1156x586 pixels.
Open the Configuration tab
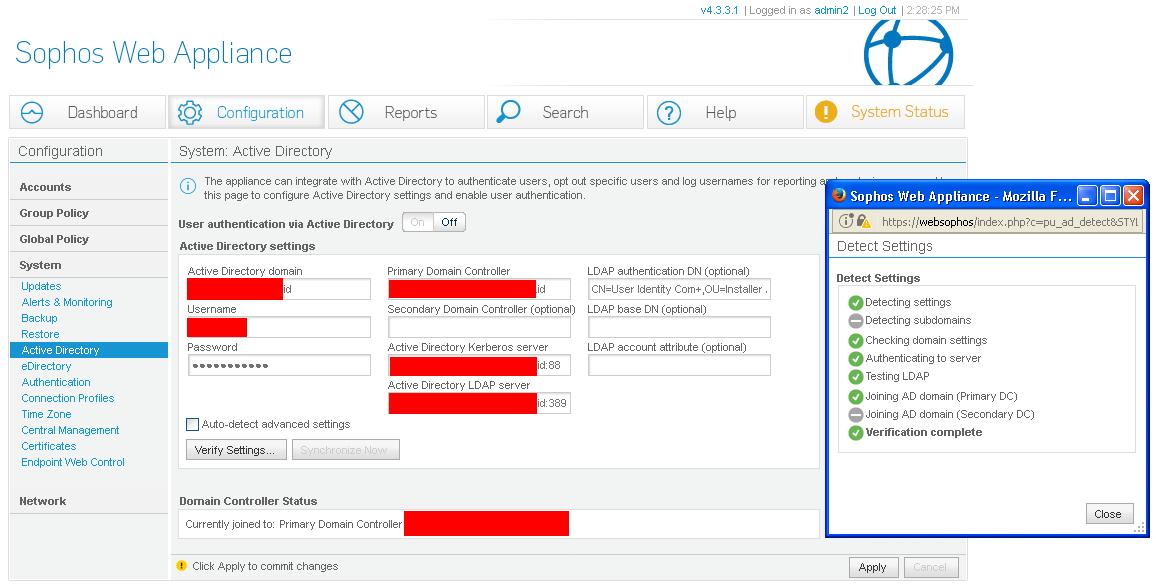click(246, 112)
